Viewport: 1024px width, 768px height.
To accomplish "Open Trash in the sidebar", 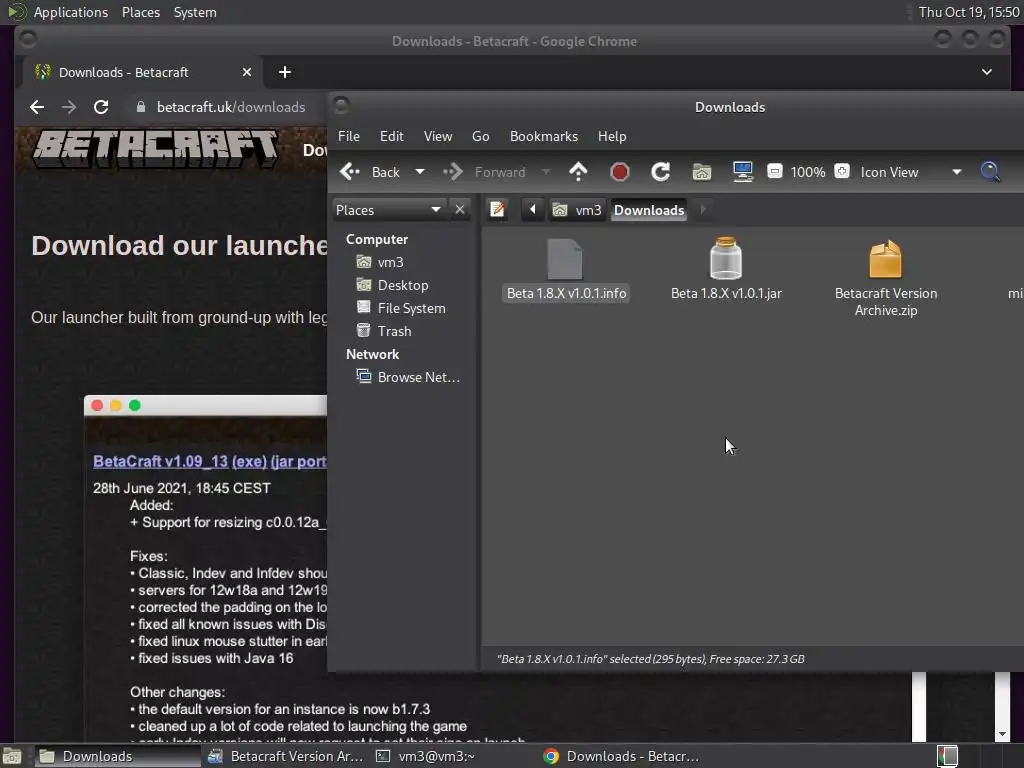I will (x=383, y=331).
